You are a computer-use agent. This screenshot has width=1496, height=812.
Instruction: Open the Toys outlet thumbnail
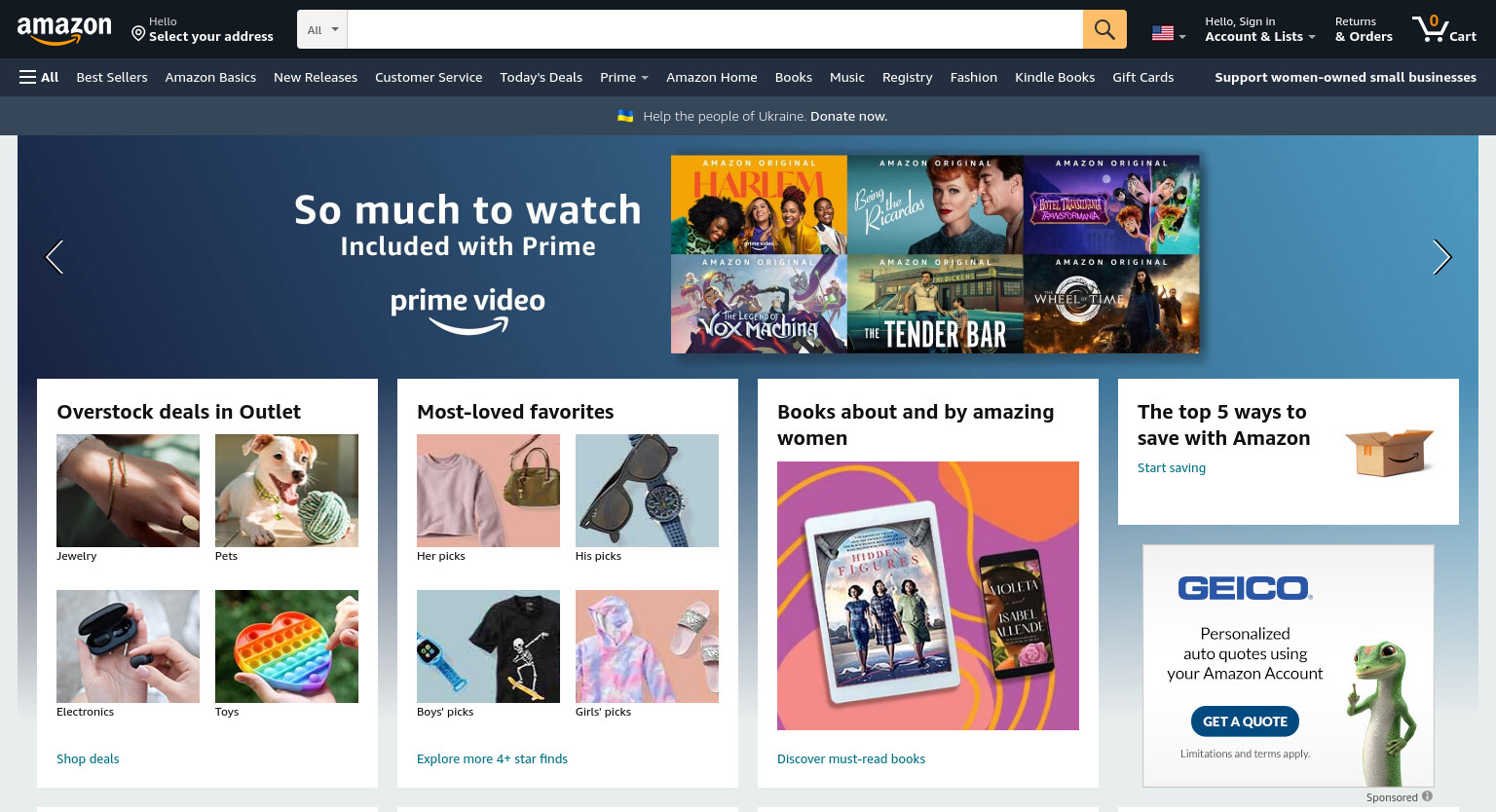pos(286,646)
